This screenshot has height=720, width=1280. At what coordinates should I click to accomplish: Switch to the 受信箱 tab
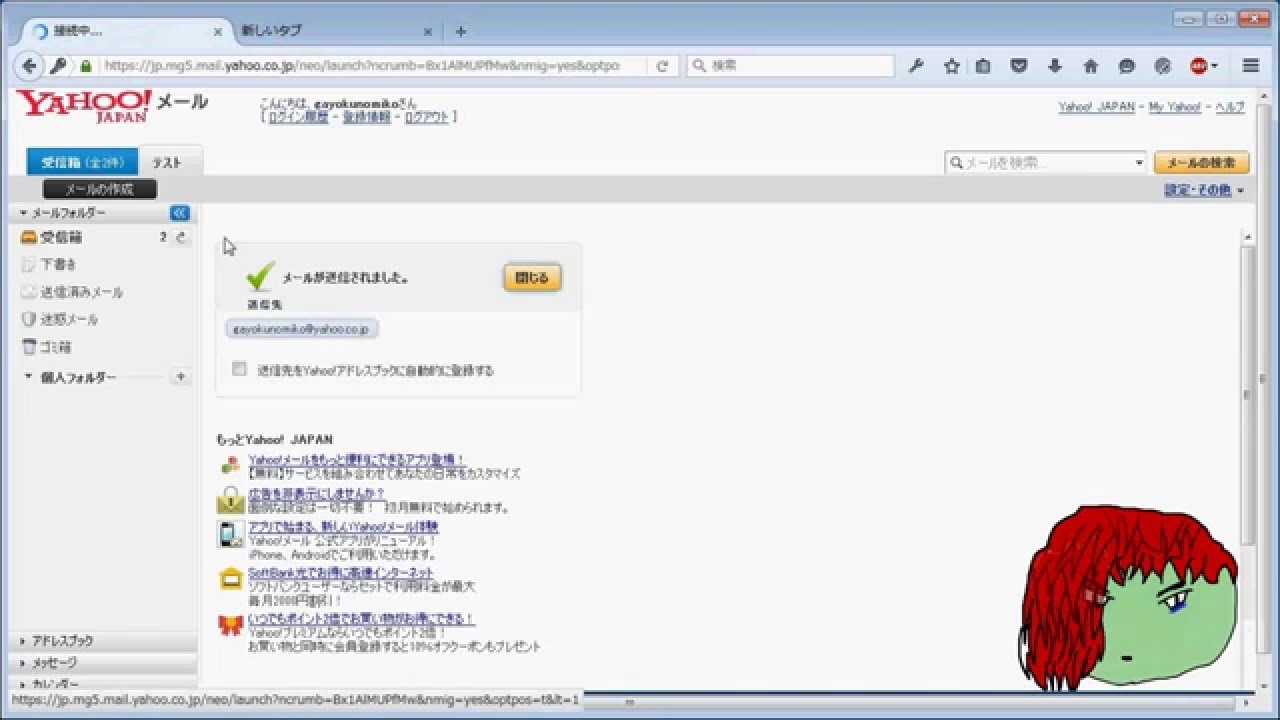coord(82,162)
